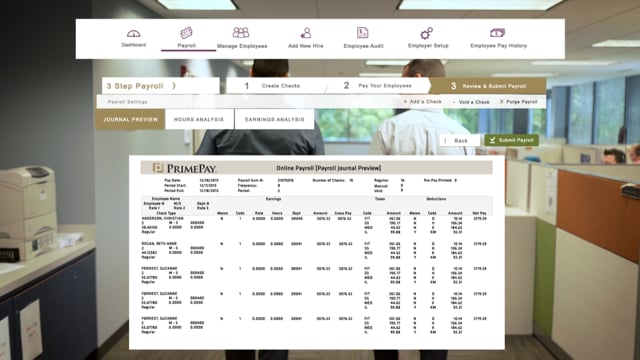Open Employee Pay History money icon
The width and height of the screenshot is (640, 360).
[498, 33]
